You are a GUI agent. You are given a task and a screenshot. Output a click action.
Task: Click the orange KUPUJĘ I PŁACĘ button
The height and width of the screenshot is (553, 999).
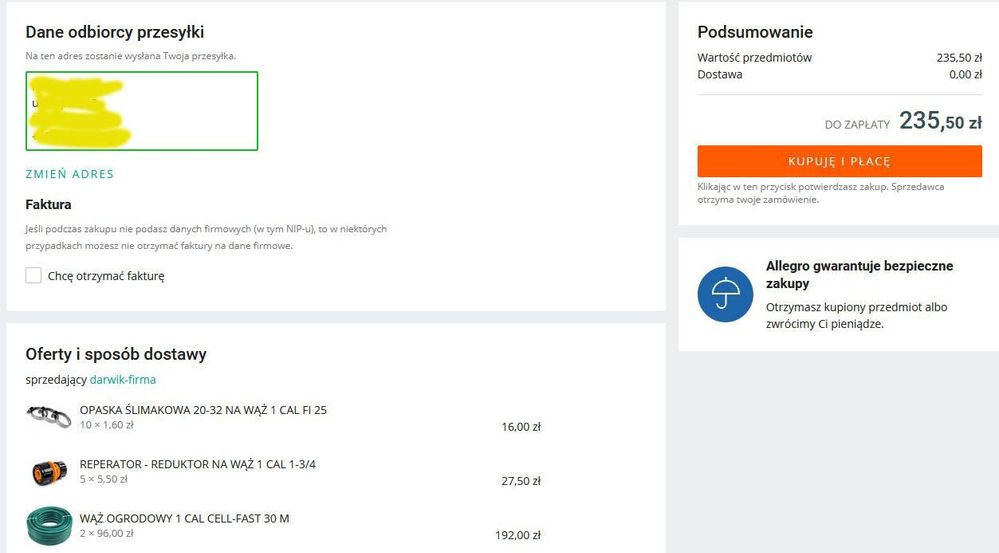pos(839,161)
